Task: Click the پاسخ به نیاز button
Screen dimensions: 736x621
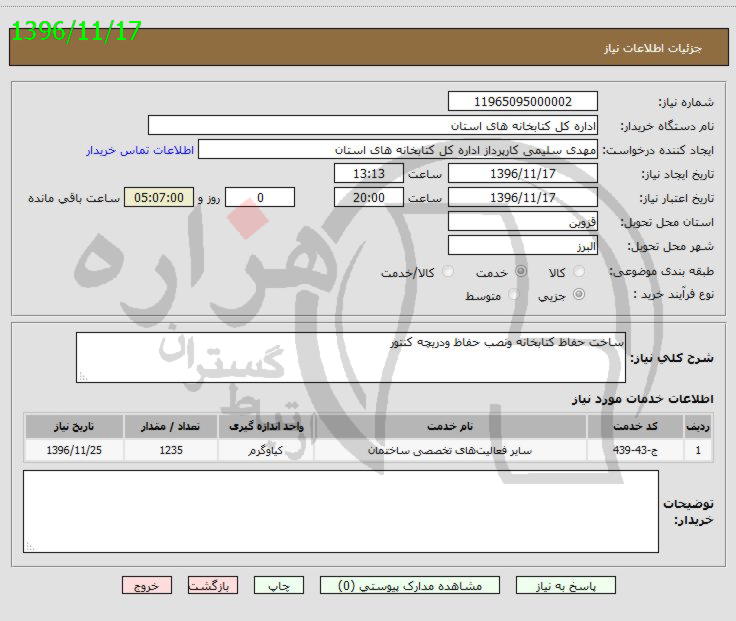Action: tap(566, 586)
